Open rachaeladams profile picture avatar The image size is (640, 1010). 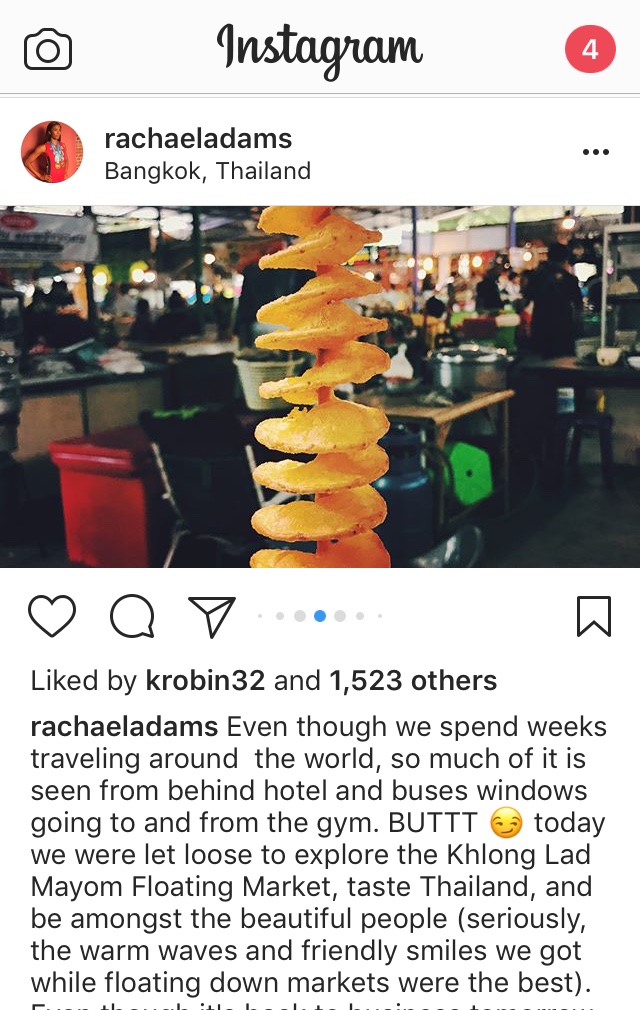tap(52, 152)
